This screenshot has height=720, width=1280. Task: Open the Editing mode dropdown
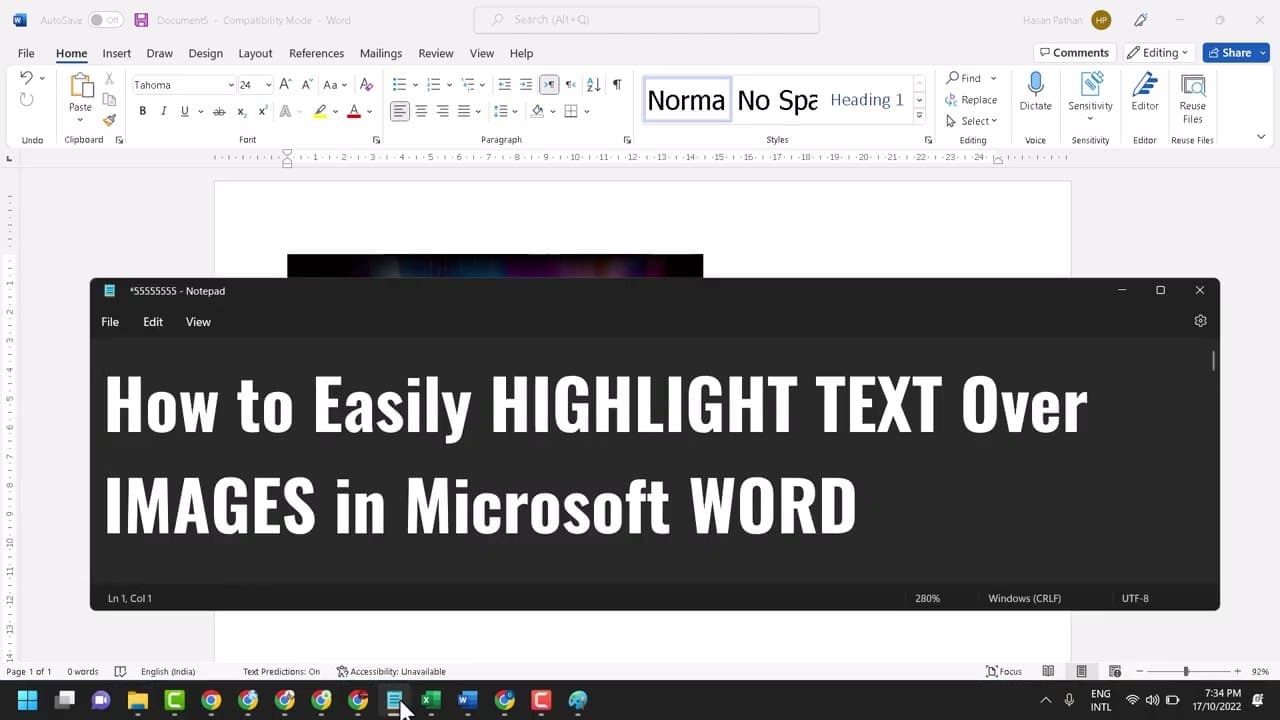pos(1158,53)
